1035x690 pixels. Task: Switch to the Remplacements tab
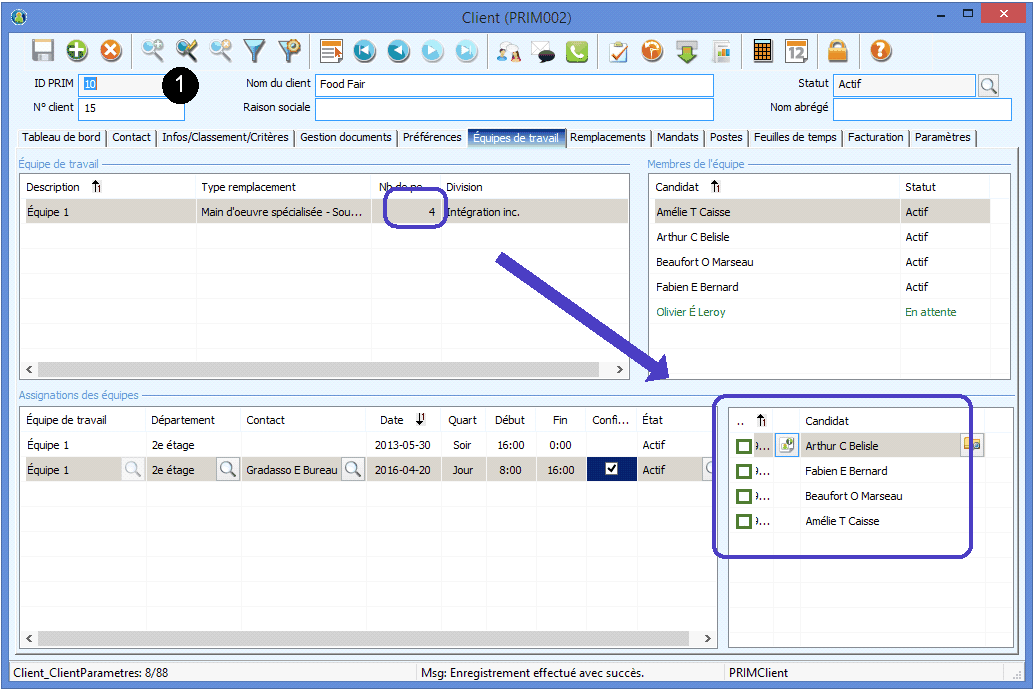[608, 138]
